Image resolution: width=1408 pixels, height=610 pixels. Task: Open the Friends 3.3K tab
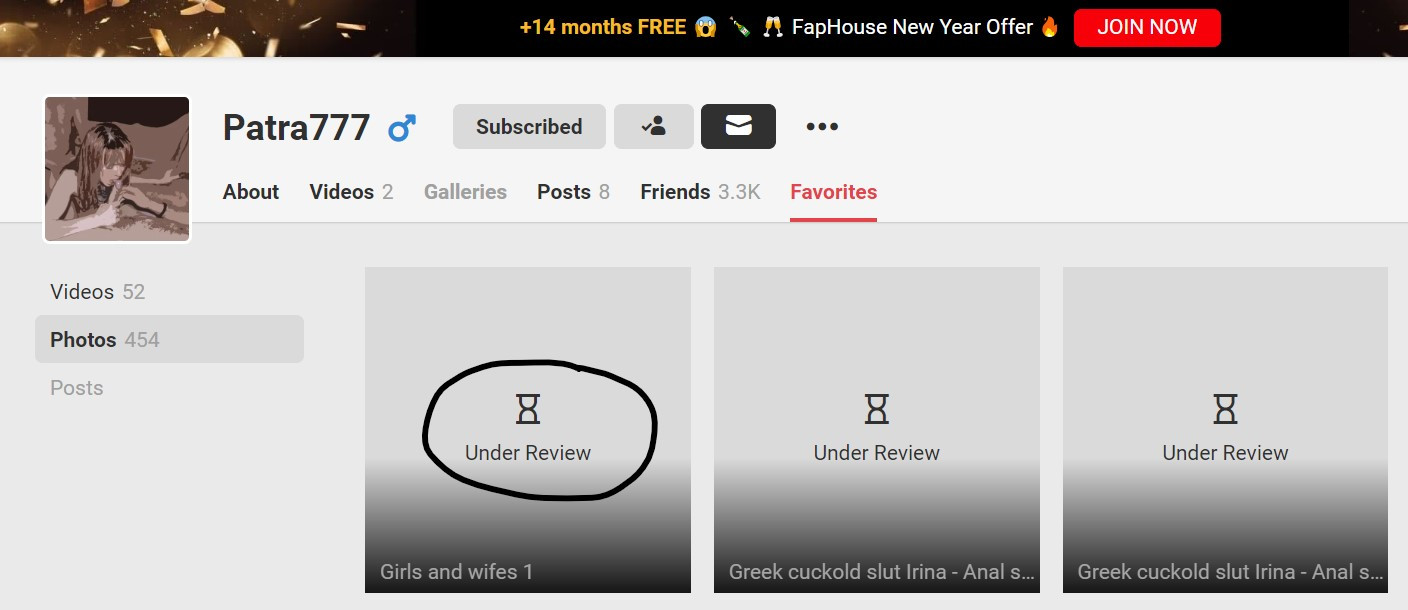point(700,192)
